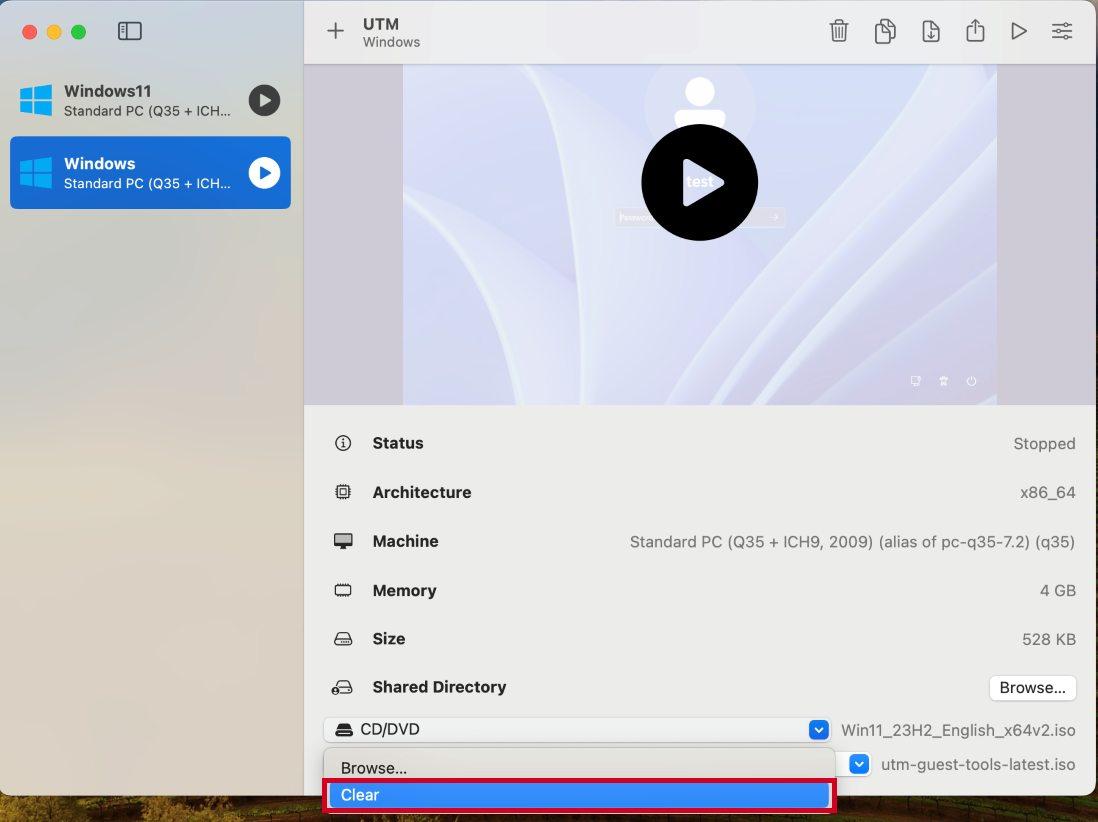Click Browse button for Shared Directory

[x=1032, y=688]
